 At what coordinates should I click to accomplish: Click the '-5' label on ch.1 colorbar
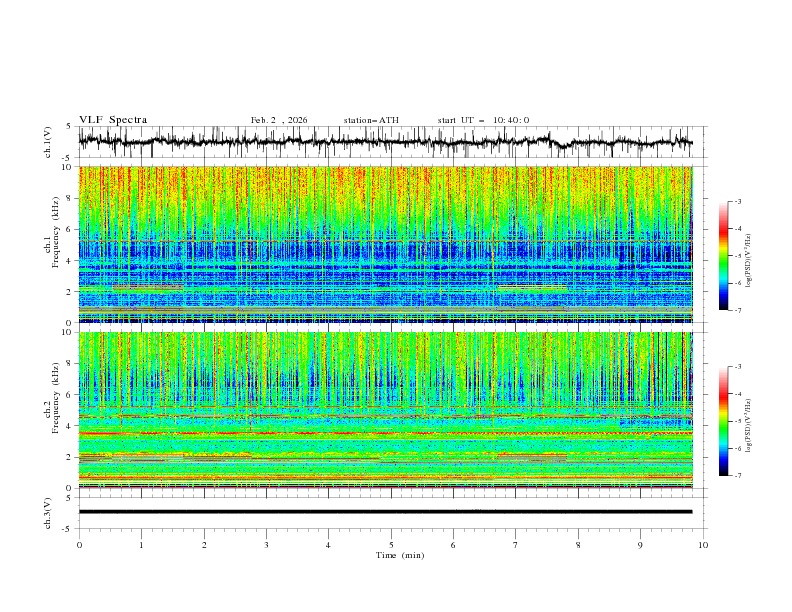coord(738,256)
